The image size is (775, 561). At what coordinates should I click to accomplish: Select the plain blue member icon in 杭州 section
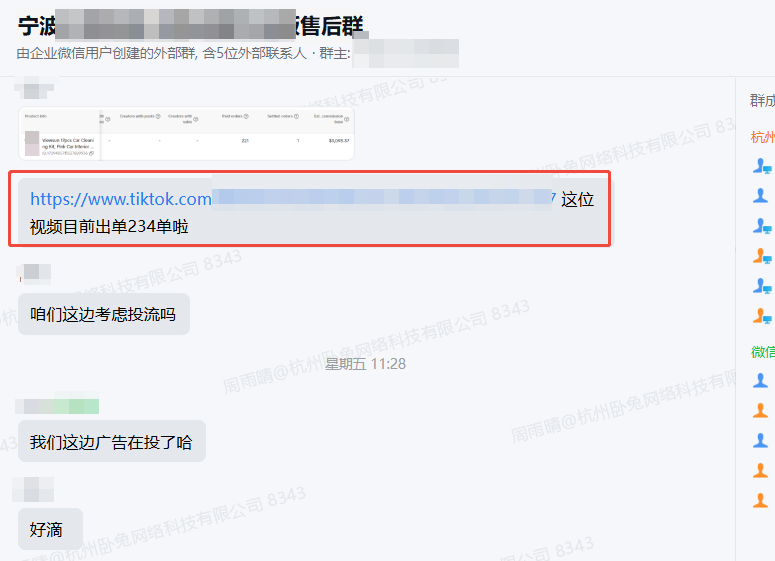(761, 196)
